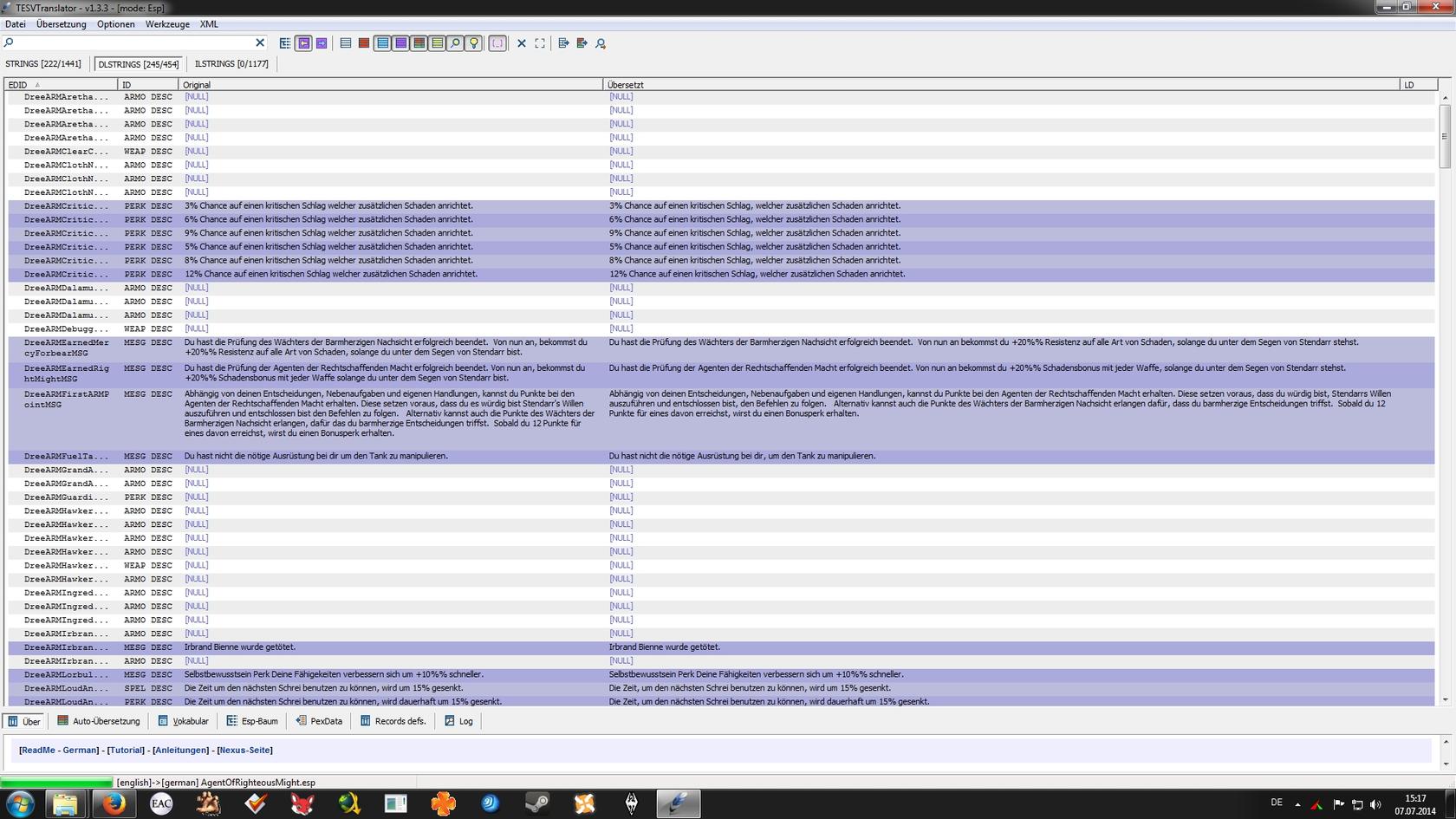This screenshot has width=1456, height=819.
Task: Open the Werkzeuge menu
Action: click(167, 24)
